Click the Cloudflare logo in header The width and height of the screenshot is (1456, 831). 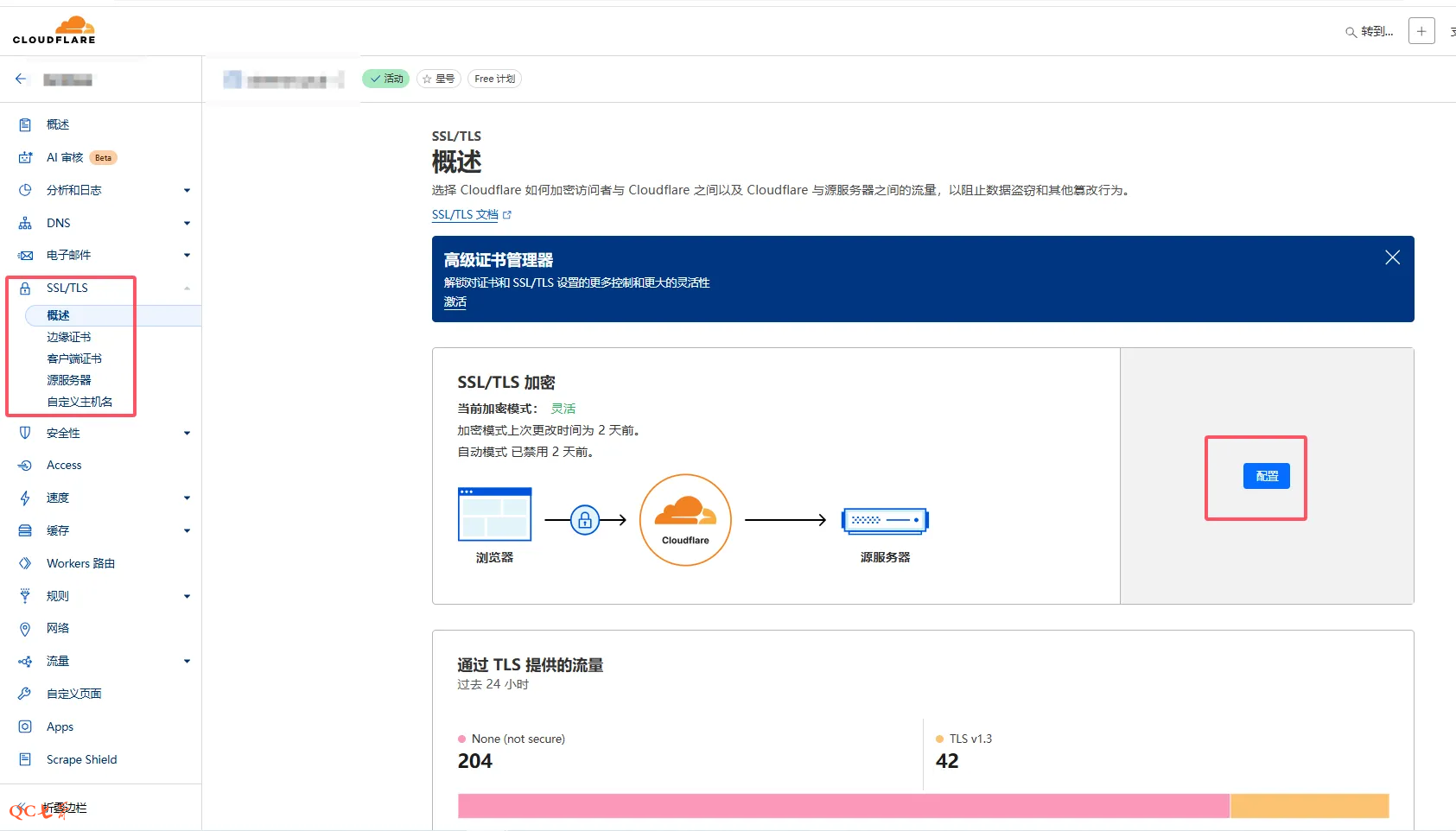click(54, 29)
